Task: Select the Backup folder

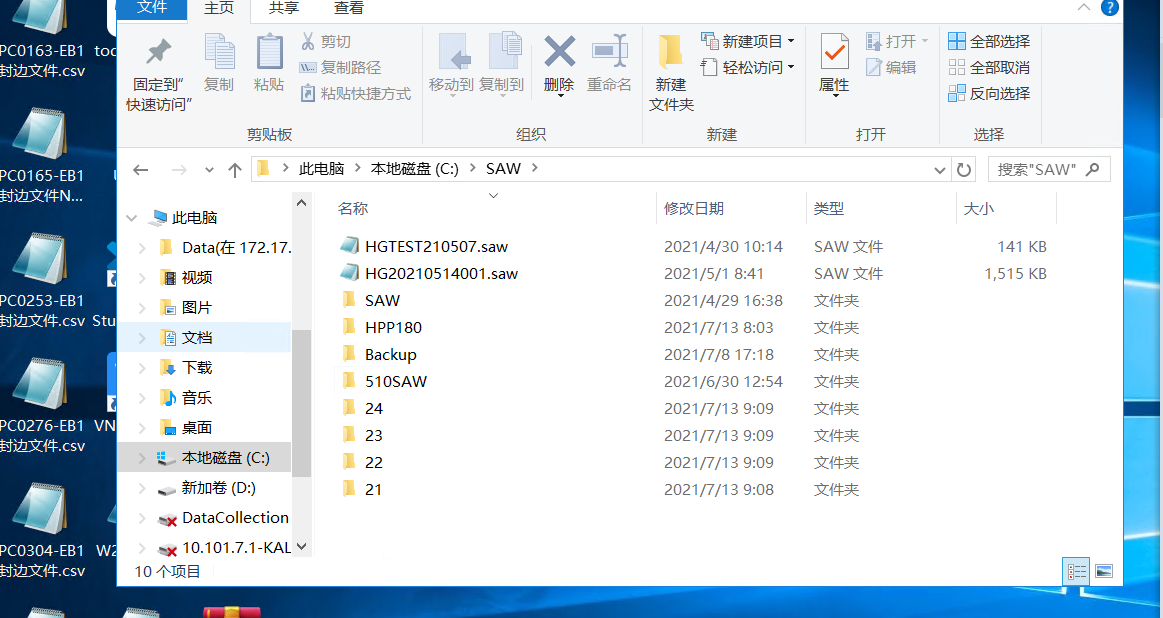Action: [390, 355]
